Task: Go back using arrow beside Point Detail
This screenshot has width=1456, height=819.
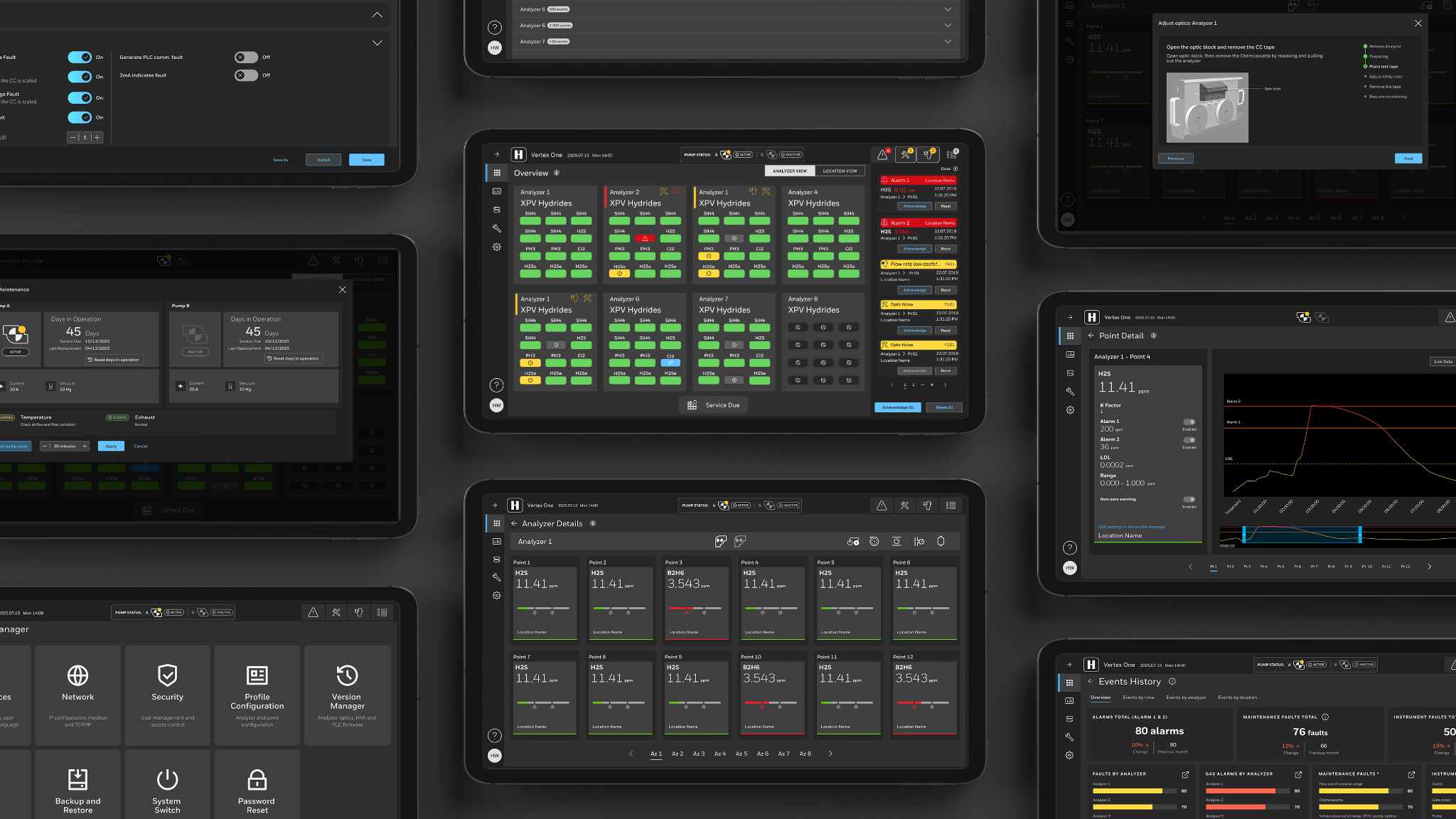Action: [1091, 336]
